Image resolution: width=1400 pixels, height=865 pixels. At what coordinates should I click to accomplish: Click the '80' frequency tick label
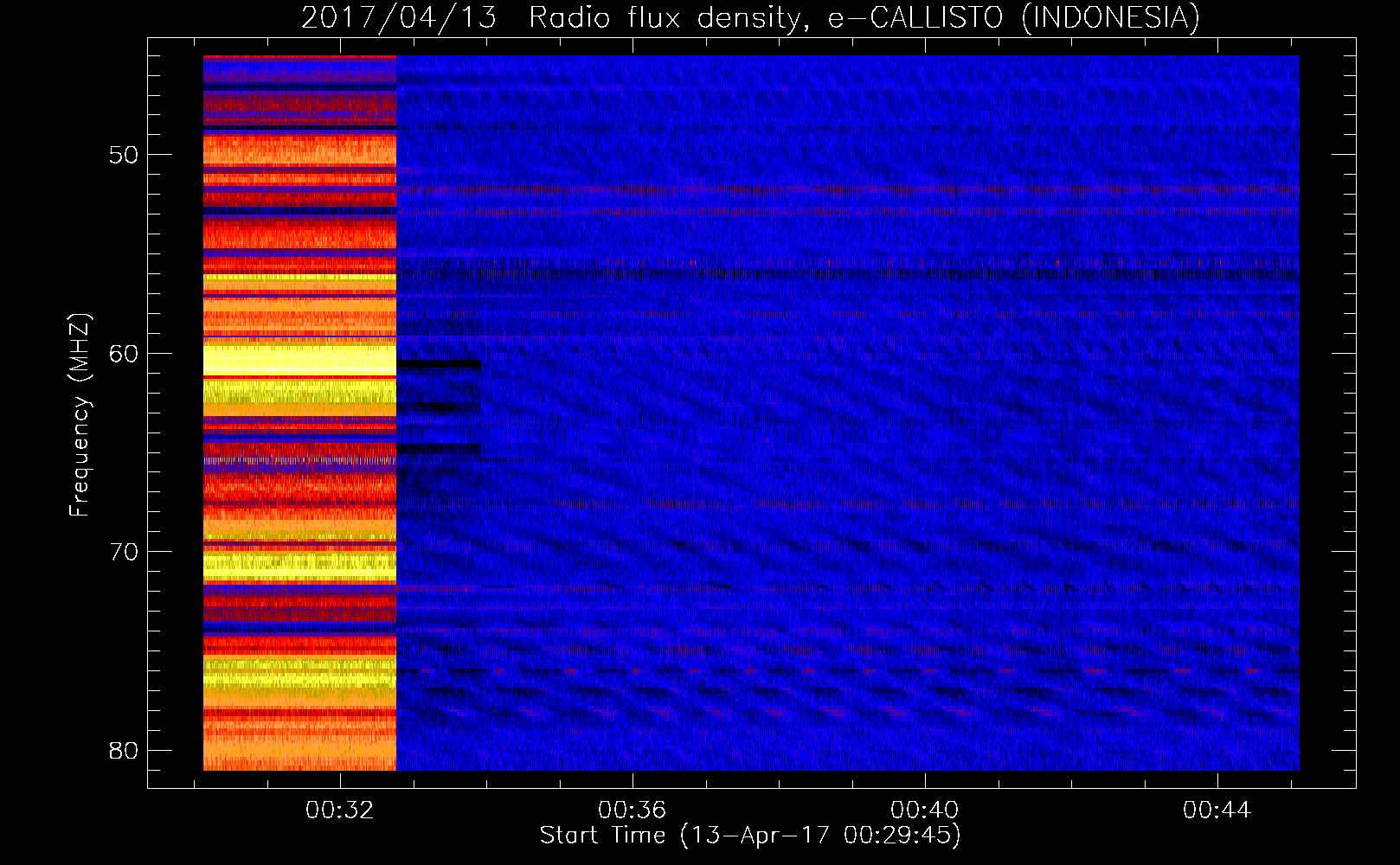(x=124, y=750)
